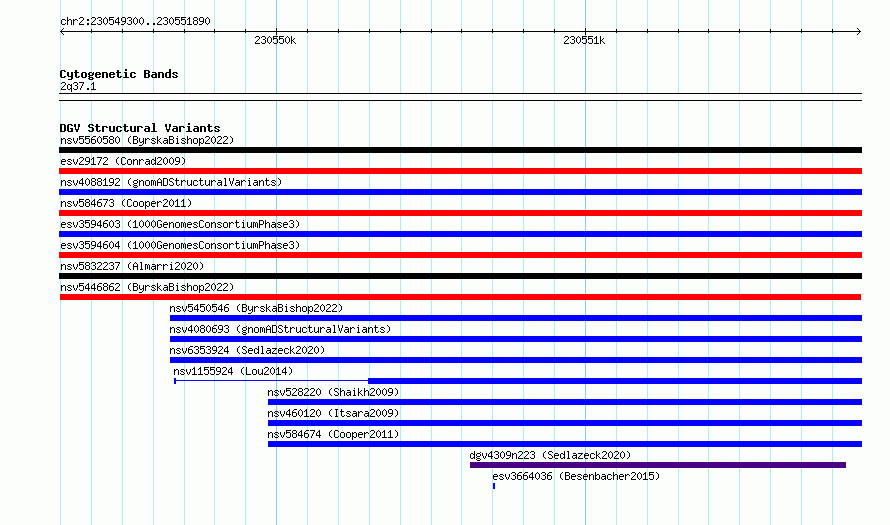
Task: Click the red bar for esv29172
Action: [460, 171]
